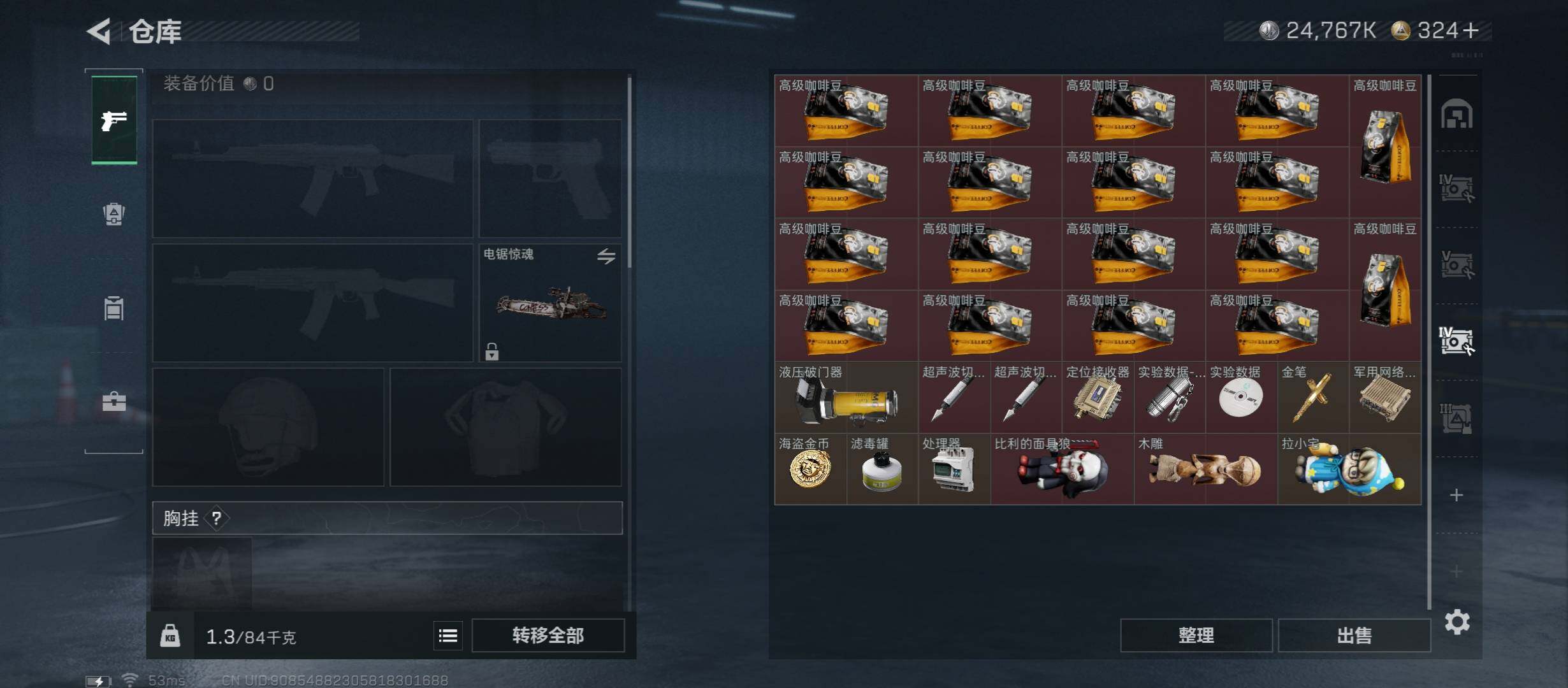
Task: Click the plus next to 324 currency
Action: [1471, 30]
